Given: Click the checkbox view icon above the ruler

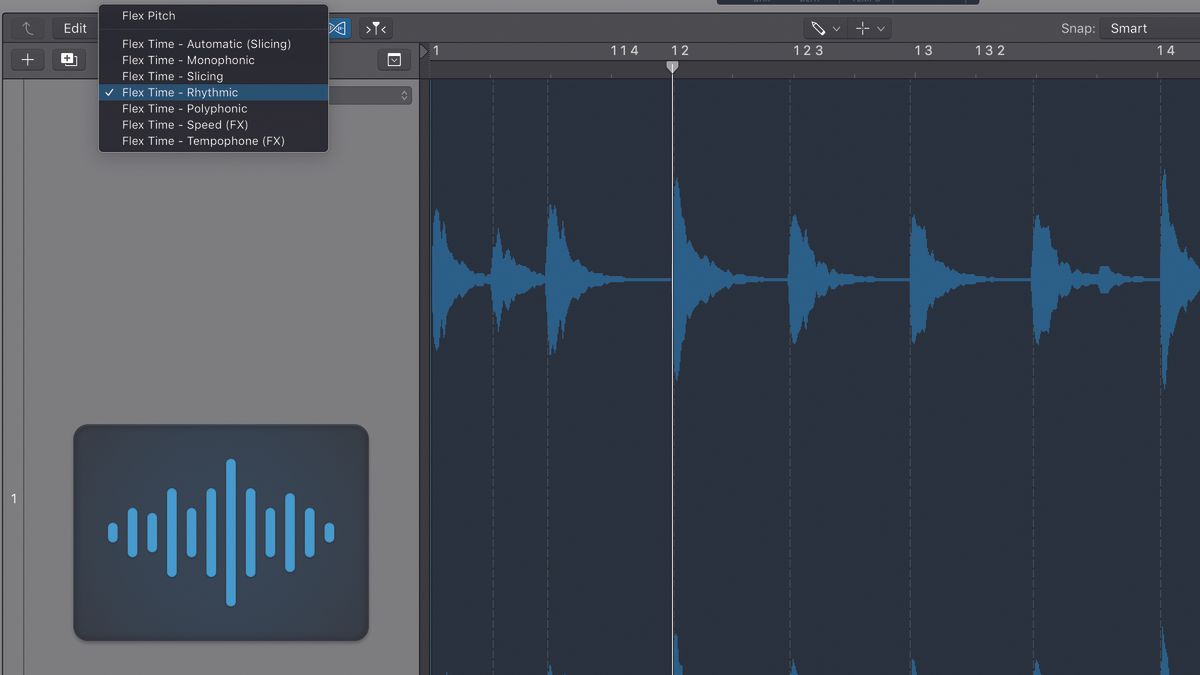Looking at the screenshot, I should [x=393, y=59].
